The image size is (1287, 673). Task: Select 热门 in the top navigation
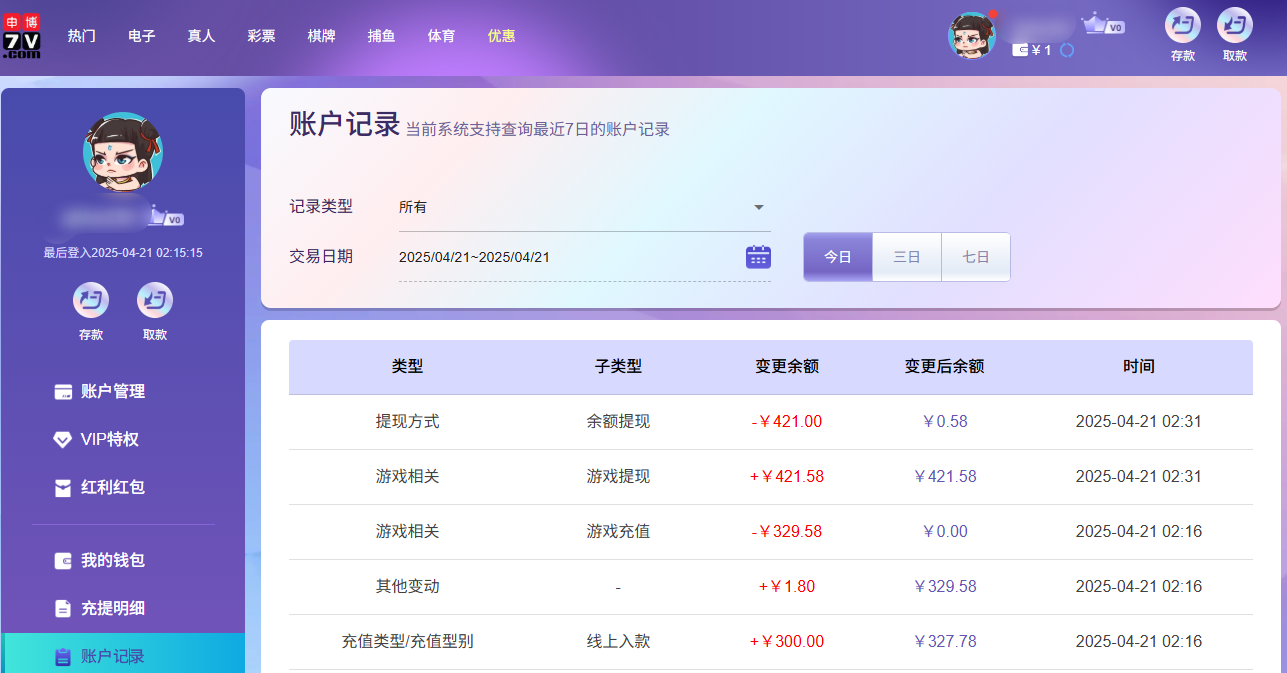point(81,36)
